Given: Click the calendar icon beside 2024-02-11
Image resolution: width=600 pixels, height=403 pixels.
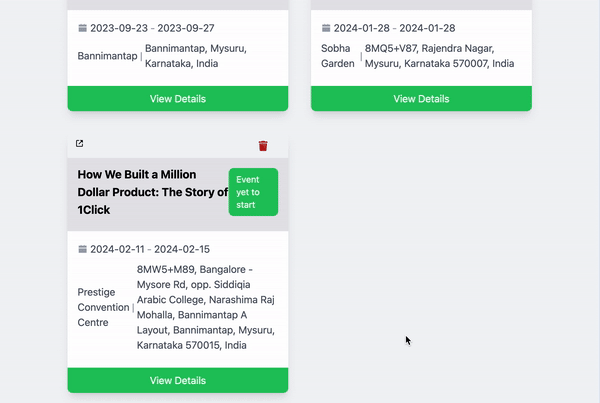Looking at the screenshot, I should click(82, 249).
